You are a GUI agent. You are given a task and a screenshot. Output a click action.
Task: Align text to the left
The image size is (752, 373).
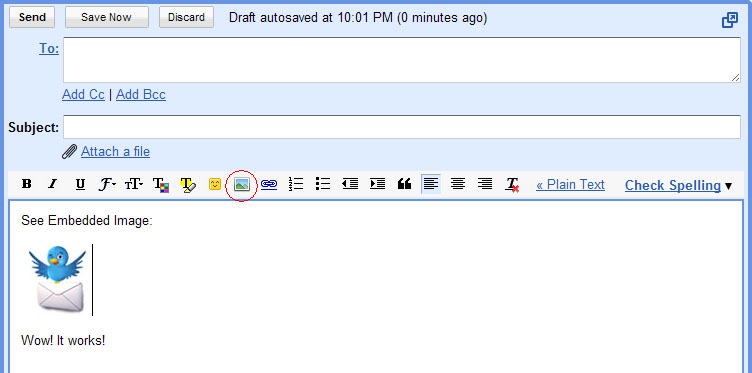pos(431,184)
